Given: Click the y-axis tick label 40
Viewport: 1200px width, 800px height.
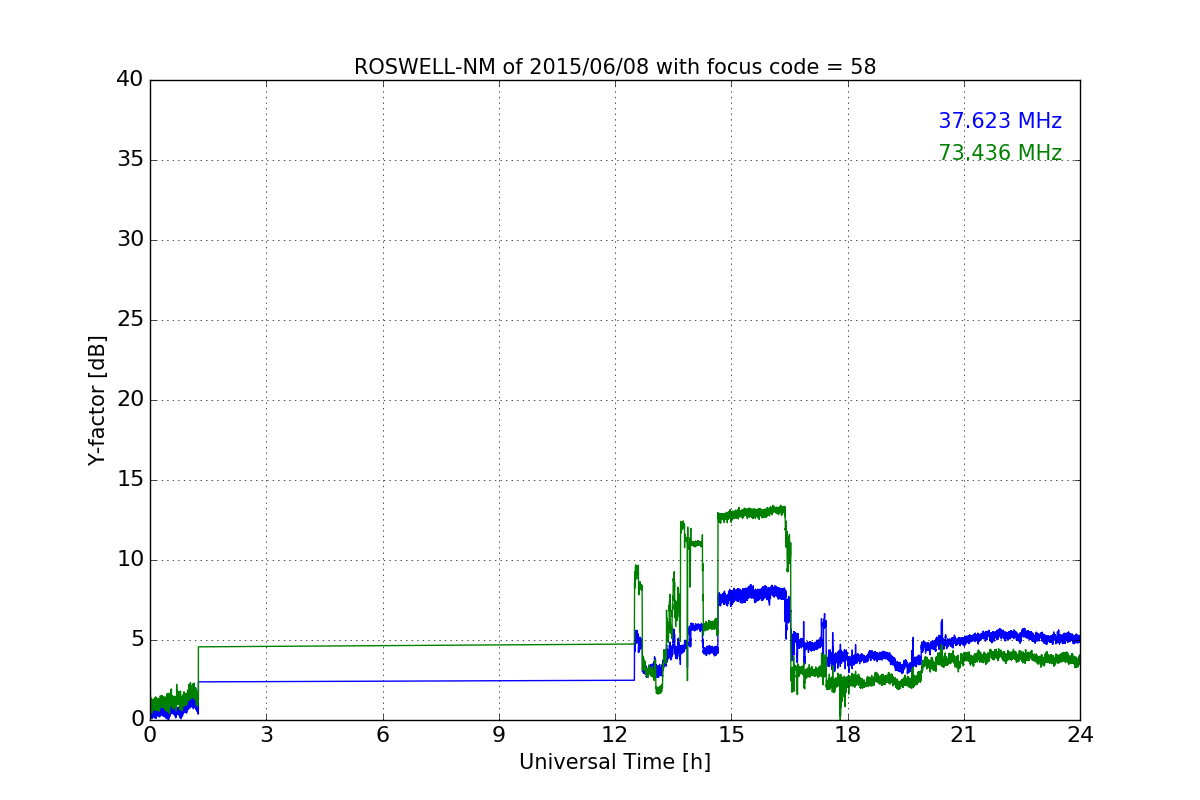Looking at the screenshot, I should click(129, 80).
